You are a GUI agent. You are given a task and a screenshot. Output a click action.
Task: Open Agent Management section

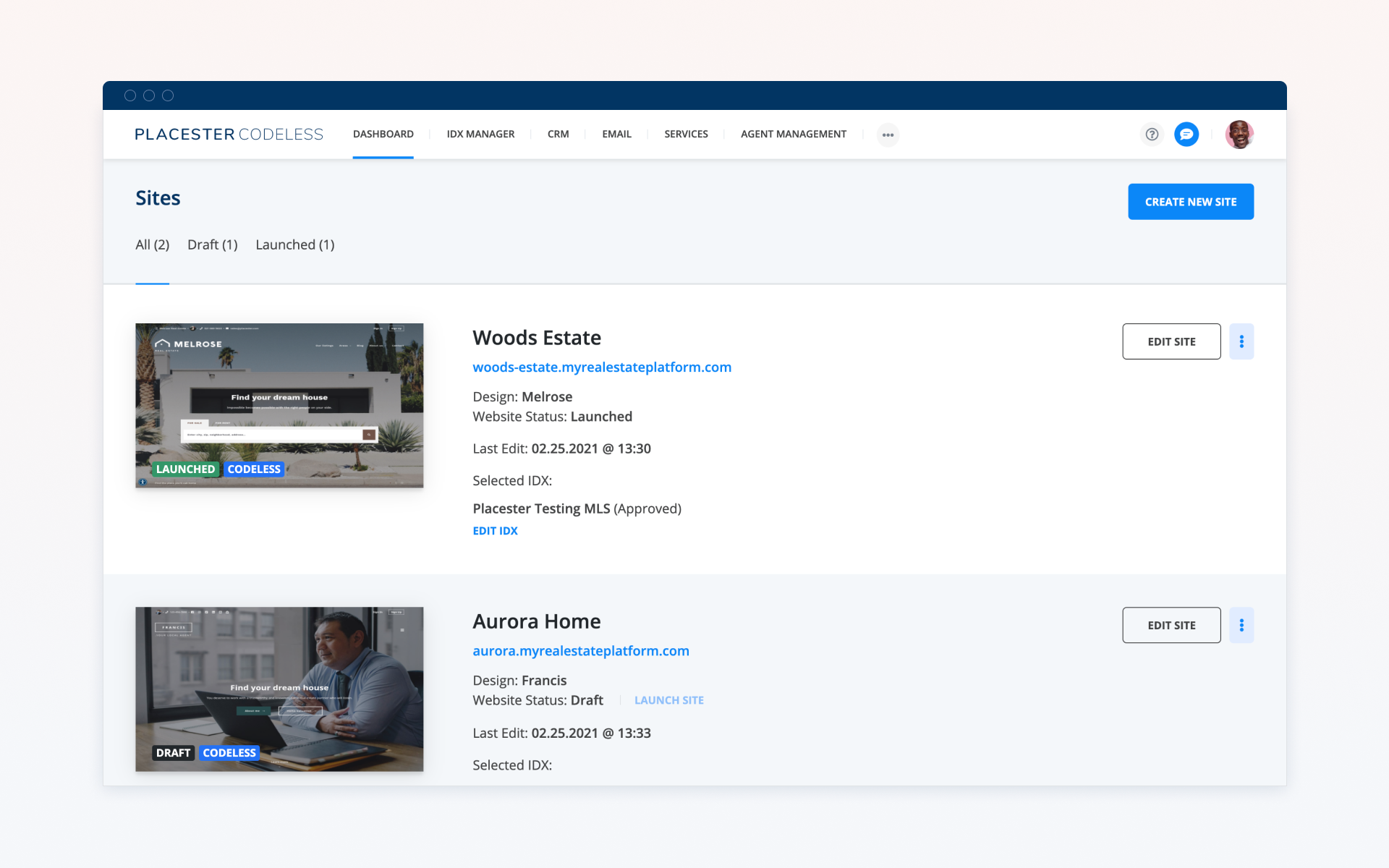pos(793,135)
